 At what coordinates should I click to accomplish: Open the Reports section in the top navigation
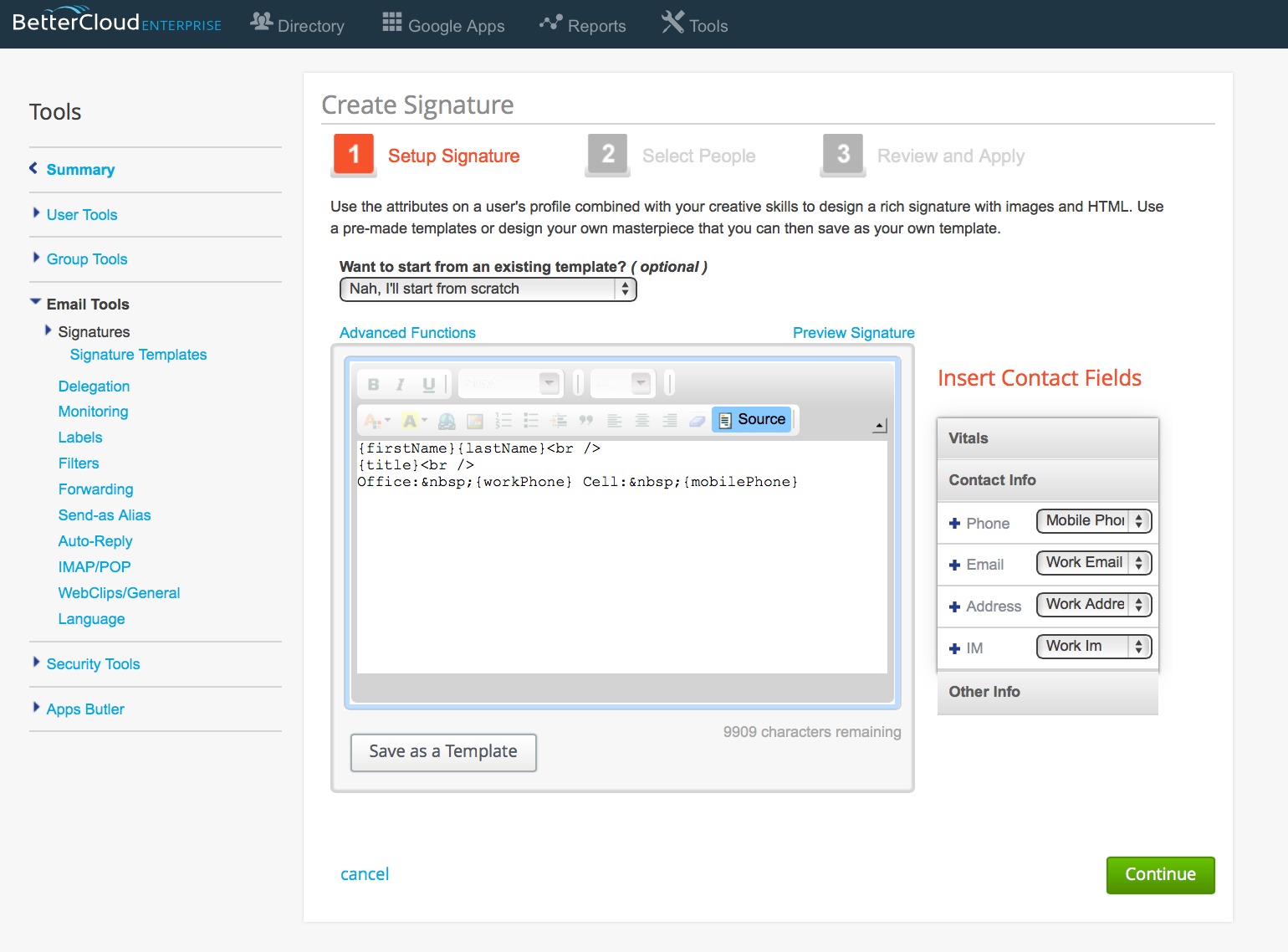point(583,24)
